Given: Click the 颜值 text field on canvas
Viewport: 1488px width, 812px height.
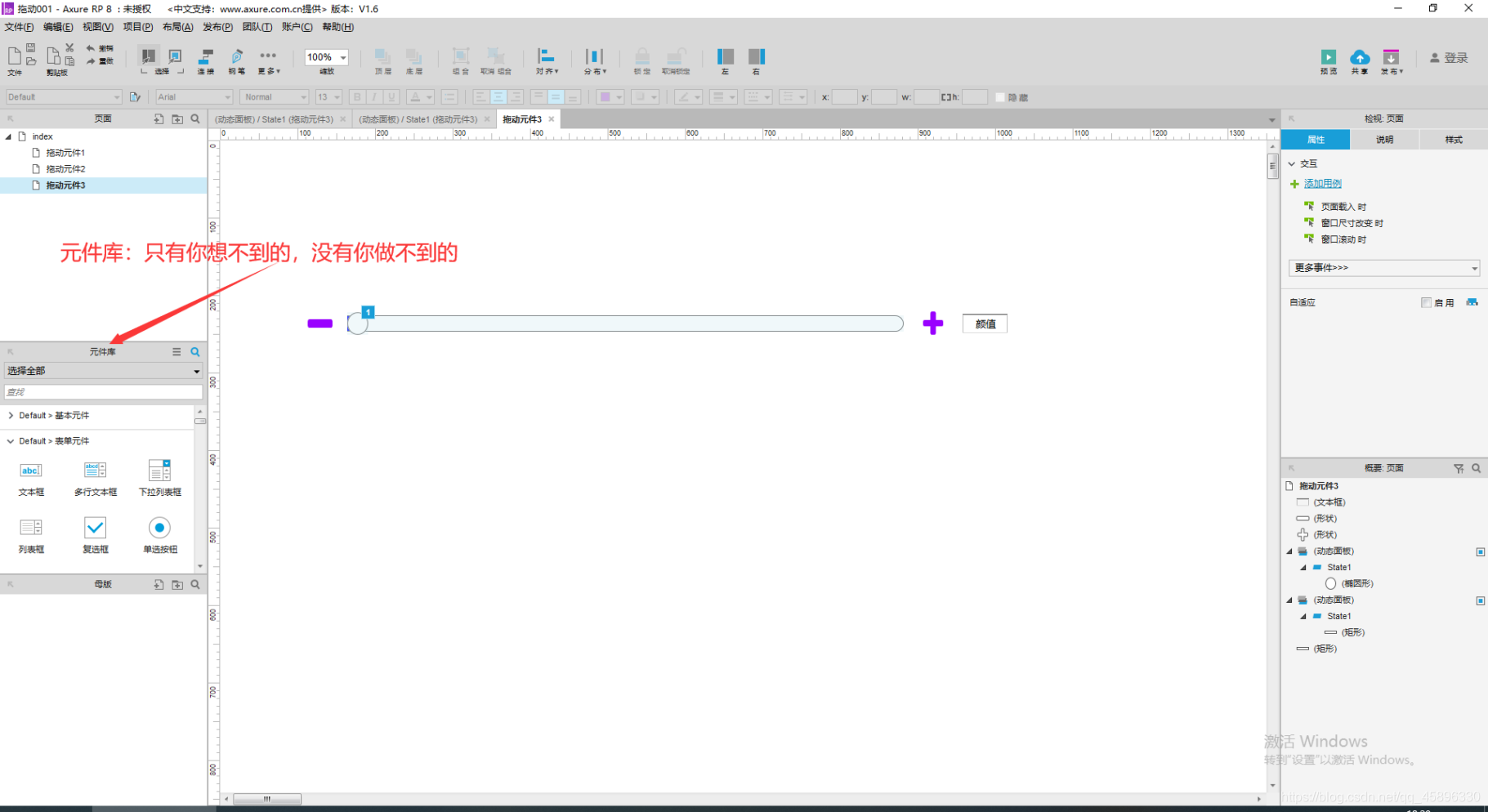Looking at the screenshot, I should pyautogui.click(x=985, y=323).
